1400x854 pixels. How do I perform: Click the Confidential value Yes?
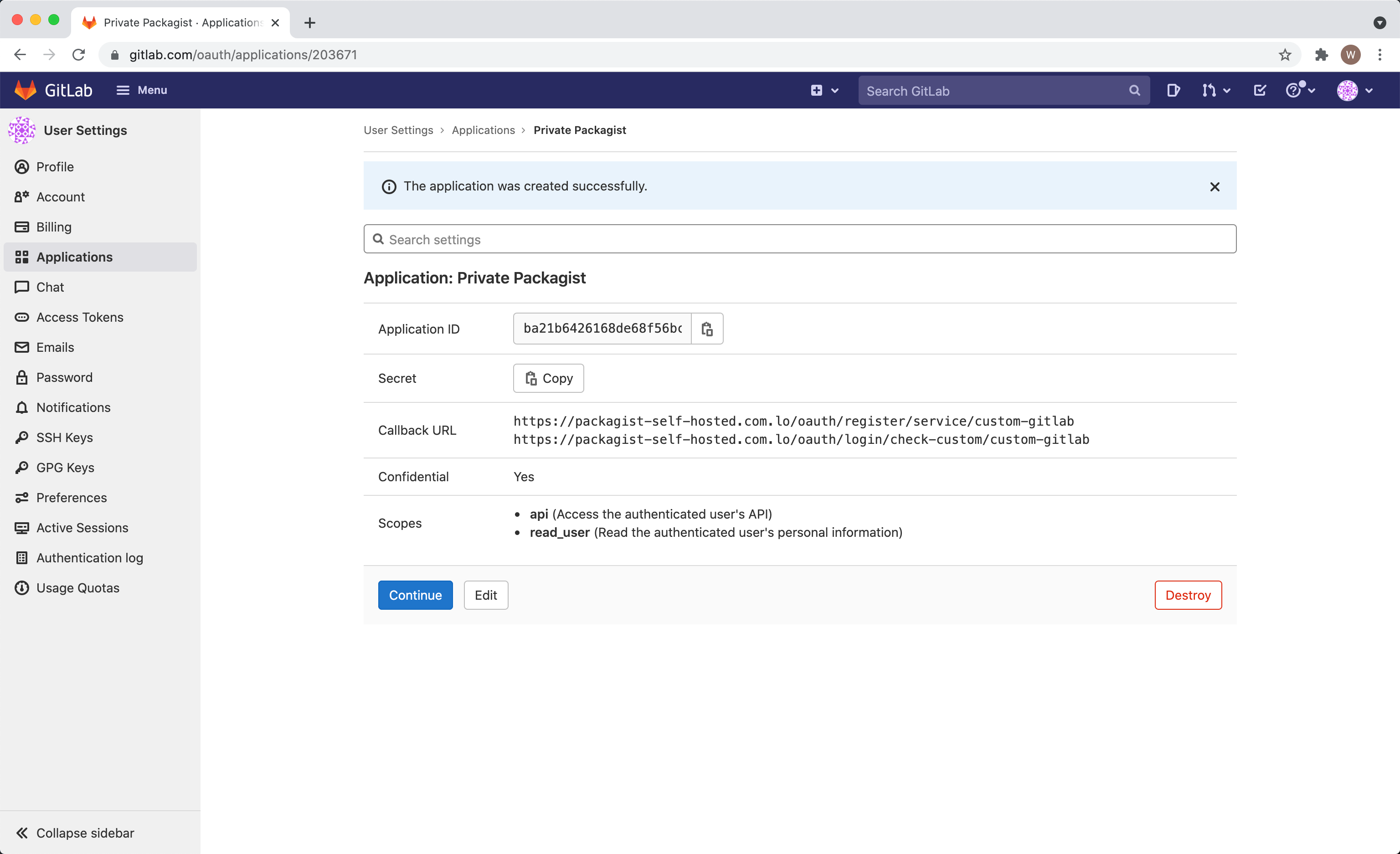[523, 477]
